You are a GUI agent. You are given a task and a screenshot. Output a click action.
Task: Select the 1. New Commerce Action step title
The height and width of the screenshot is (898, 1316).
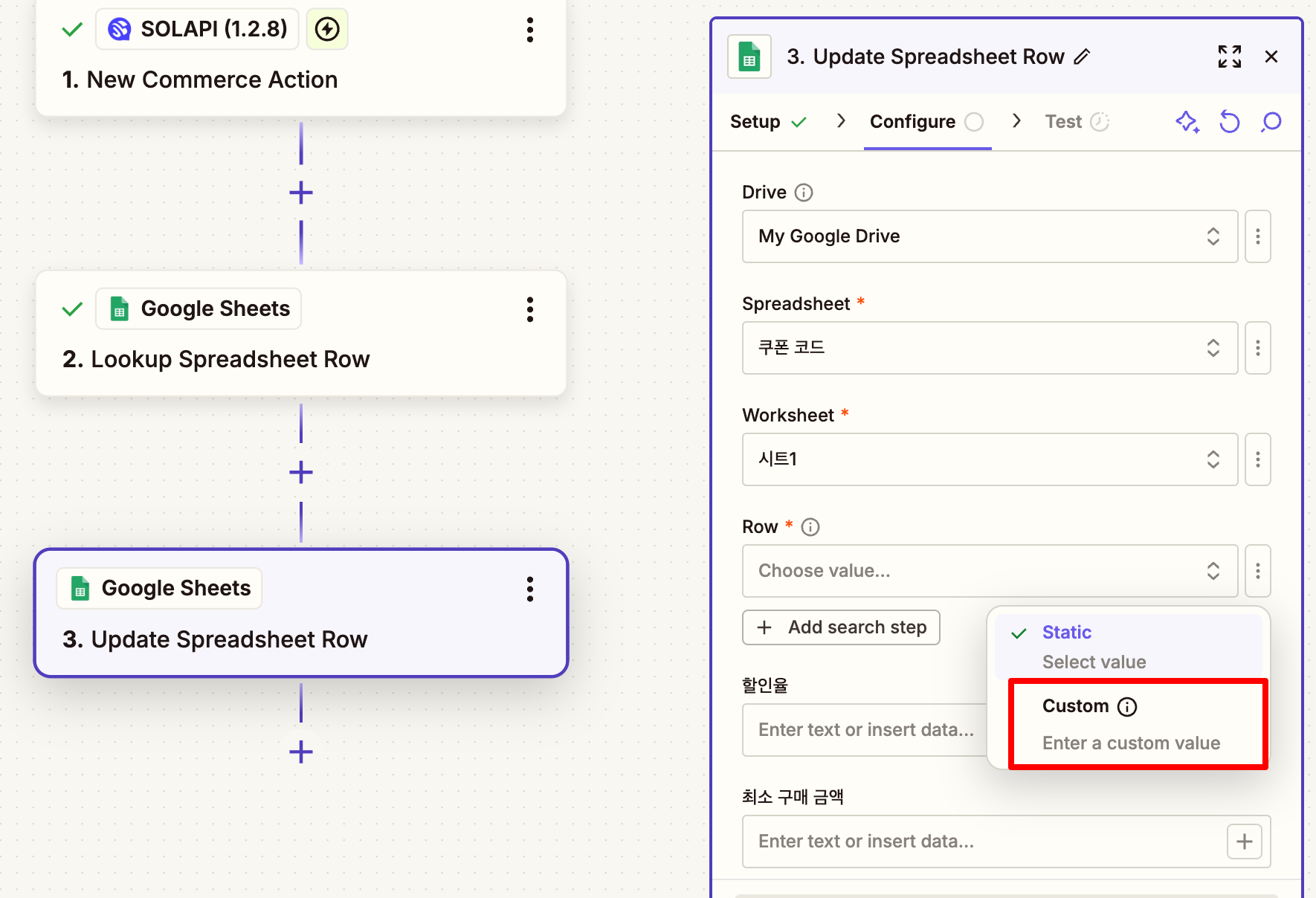200,80
